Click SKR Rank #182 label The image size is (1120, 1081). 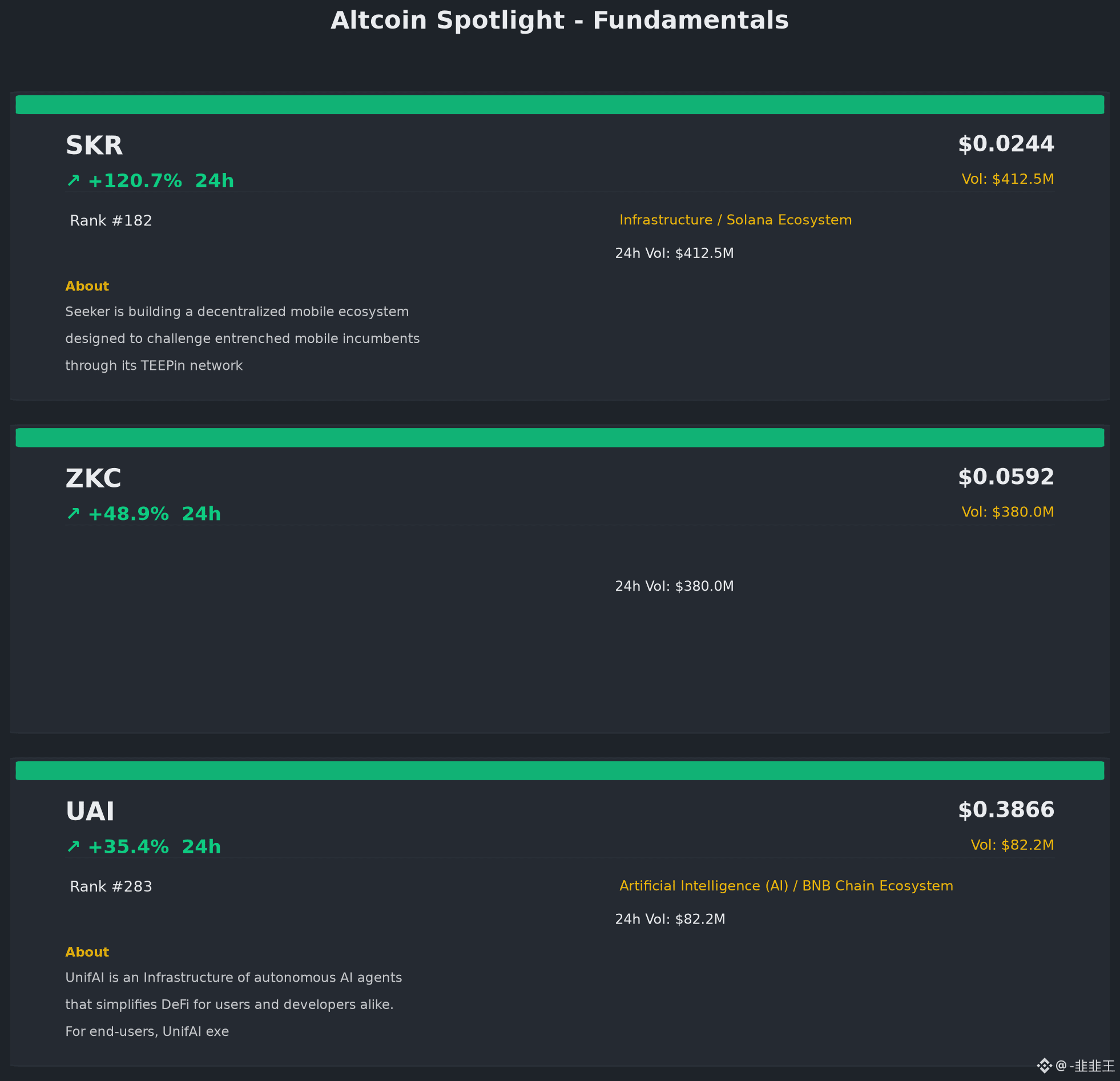click(111, 220)
